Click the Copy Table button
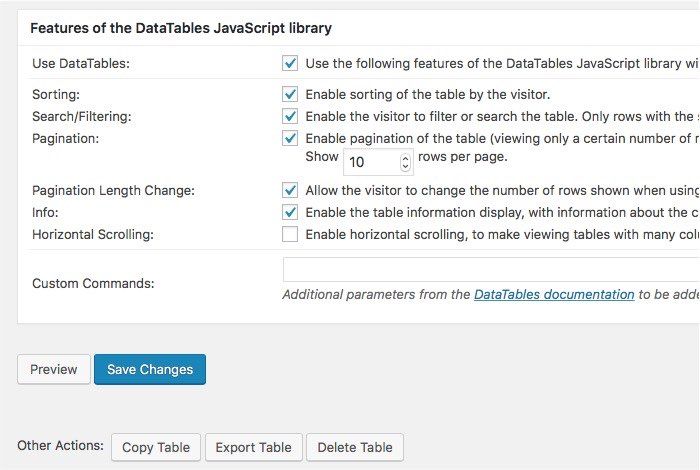Viewport: 700px width, 470px height. pos(156,447)
